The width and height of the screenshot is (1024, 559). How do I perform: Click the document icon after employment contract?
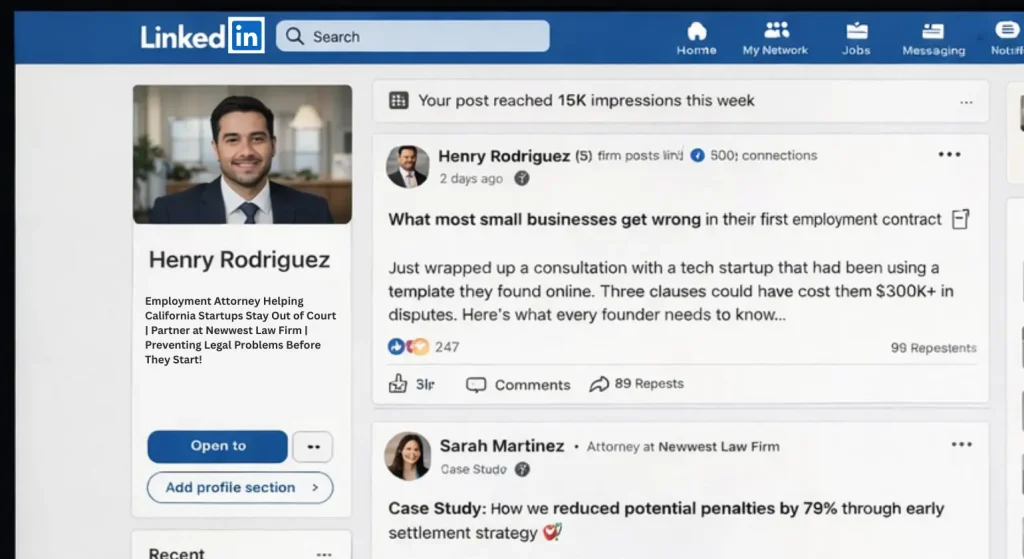(x=960, y=219)
